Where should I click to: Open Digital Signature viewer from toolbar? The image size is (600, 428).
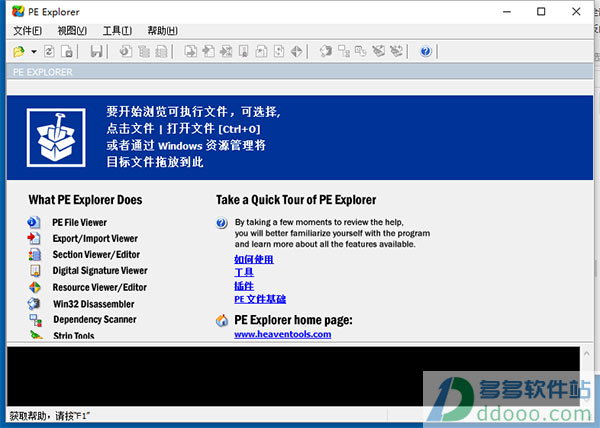[244, 51]
